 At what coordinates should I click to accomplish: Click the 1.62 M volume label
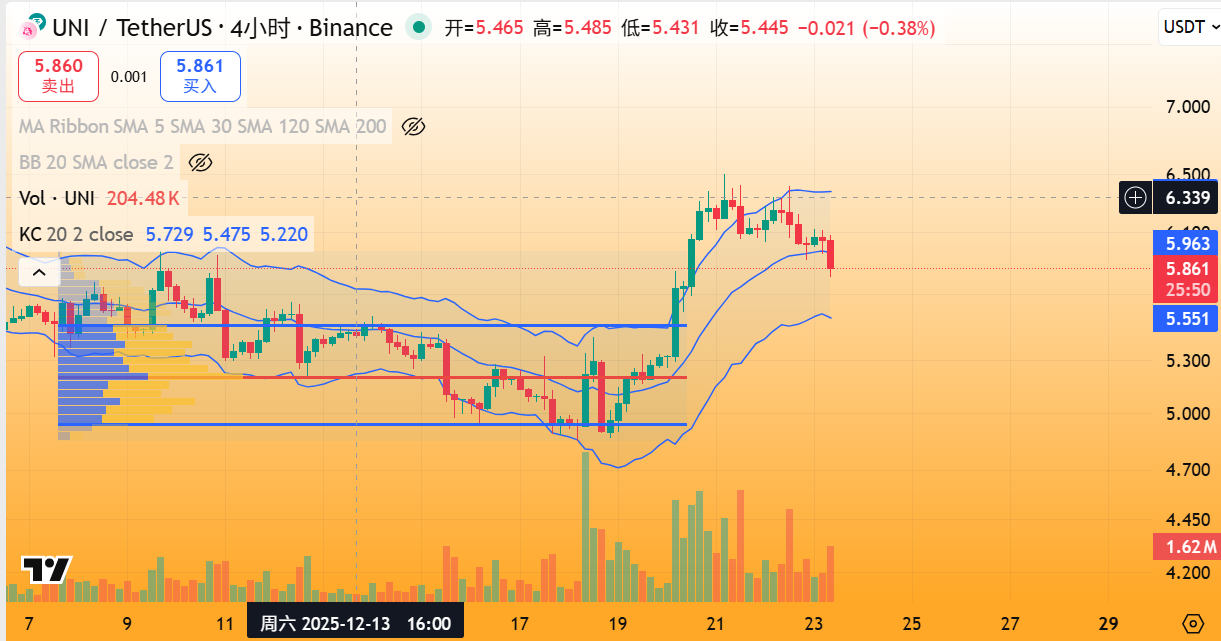[x=1185, y=547]
